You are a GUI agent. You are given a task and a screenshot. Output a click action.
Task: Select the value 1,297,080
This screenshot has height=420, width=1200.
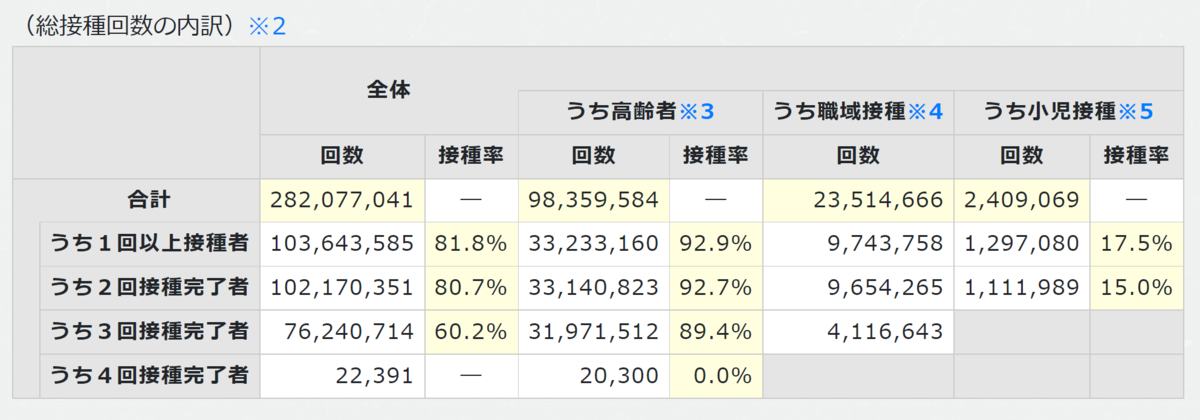[x=1022, y=244]
